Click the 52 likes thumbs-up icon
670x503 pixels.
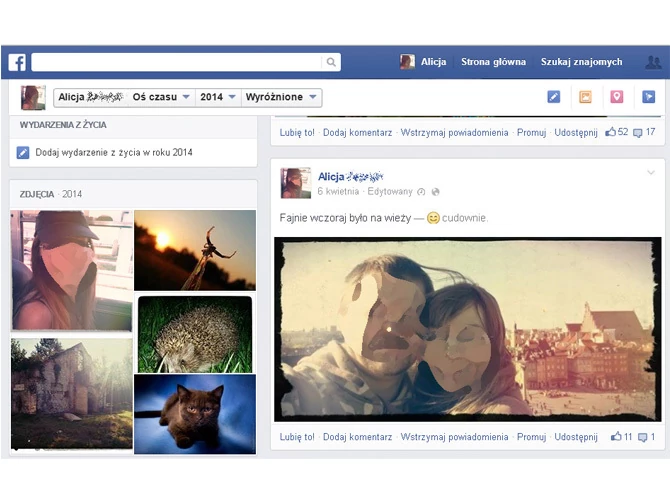click(x=611, y=132)
